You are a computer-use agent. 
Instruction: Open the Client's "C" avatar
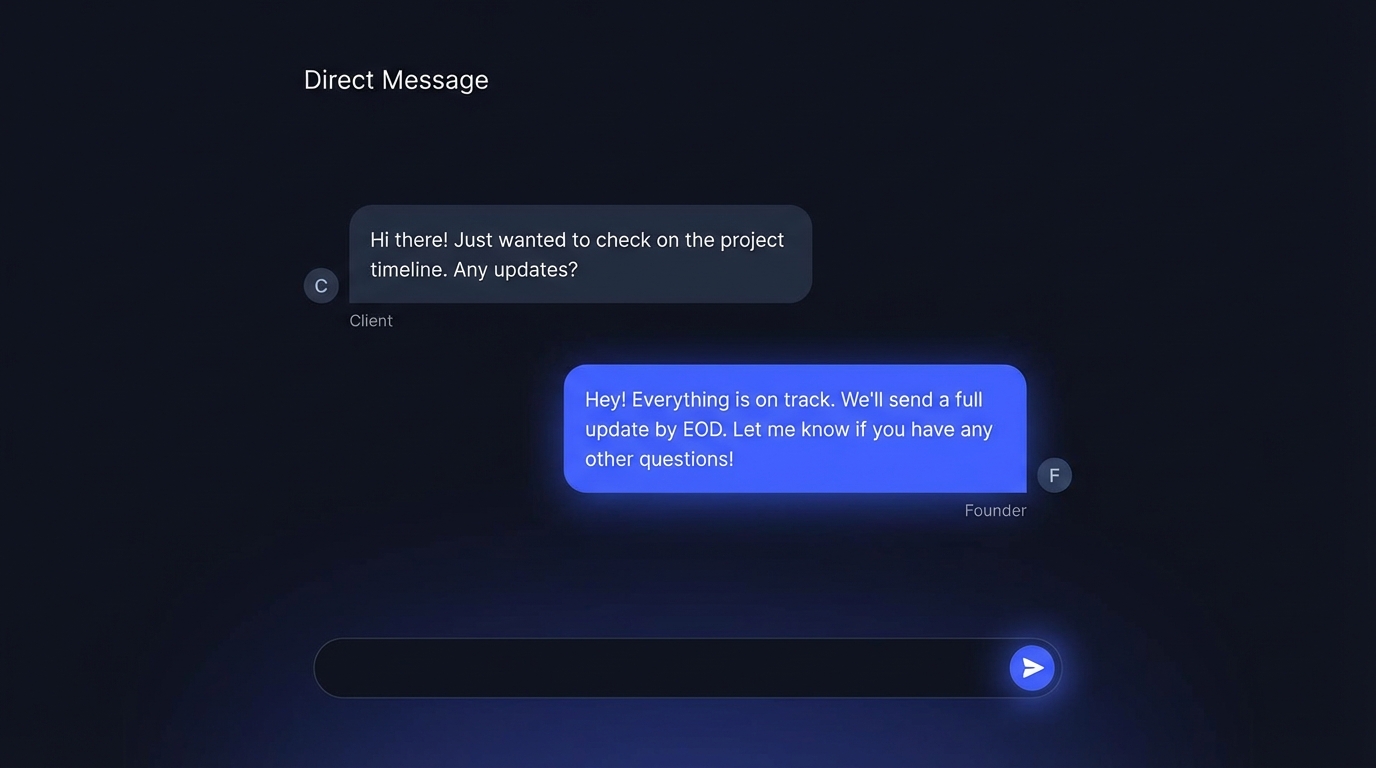[321, 286]
